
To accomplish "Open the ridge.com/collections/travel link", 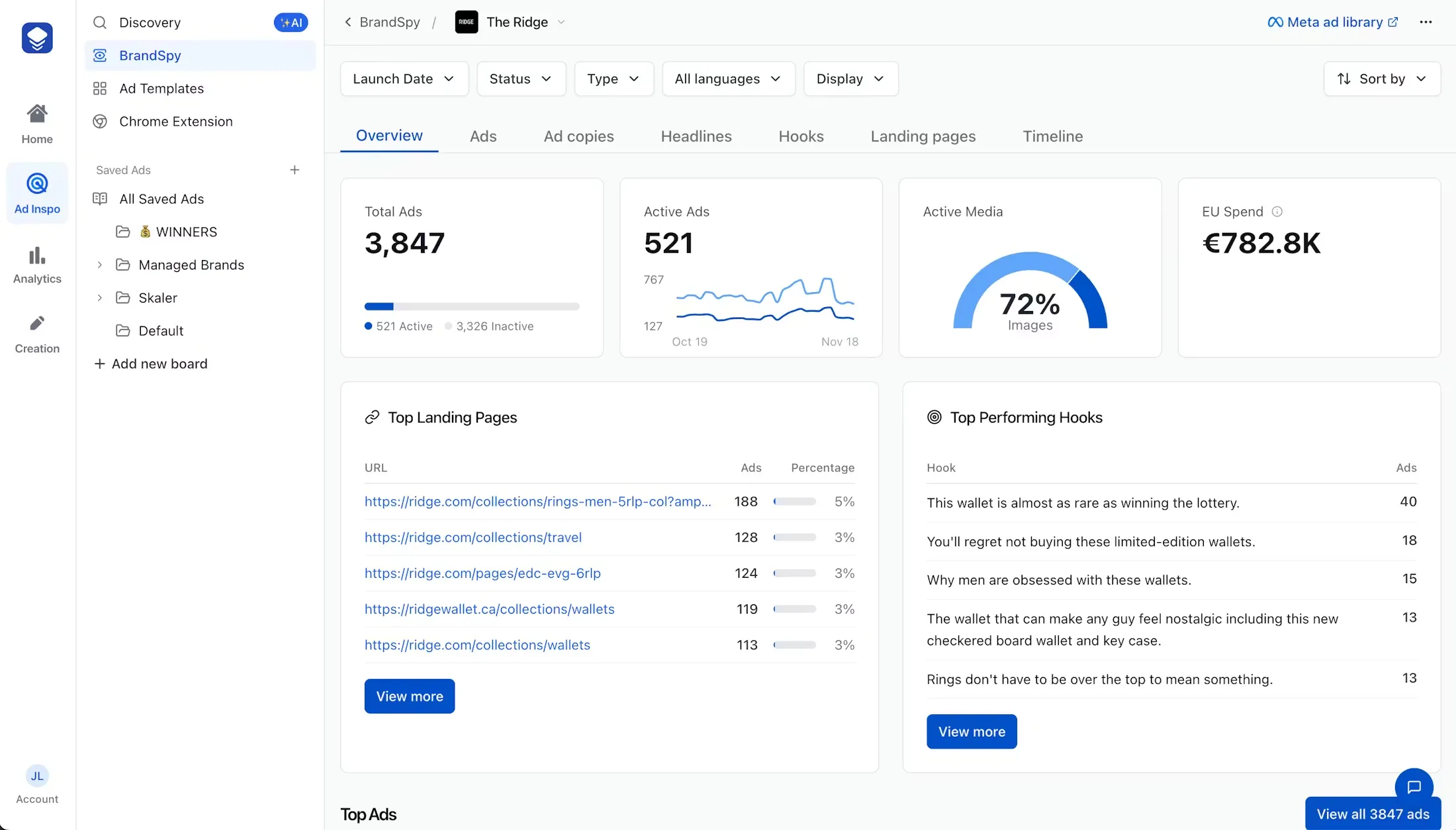I will click(x=473, y=537).
